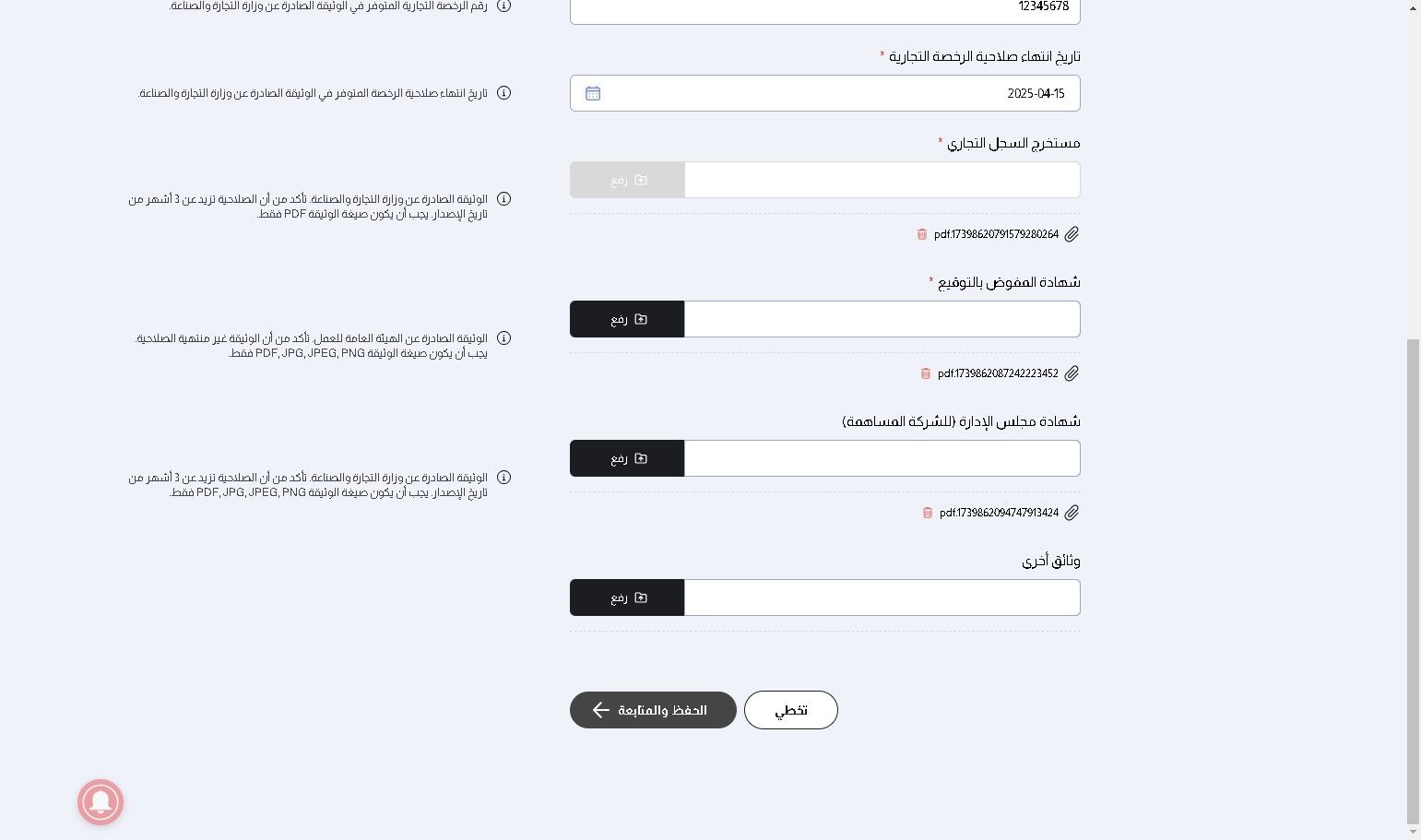The image size is (1421, 840).
Task: Click the Save and Continue button
Action: 653,710
